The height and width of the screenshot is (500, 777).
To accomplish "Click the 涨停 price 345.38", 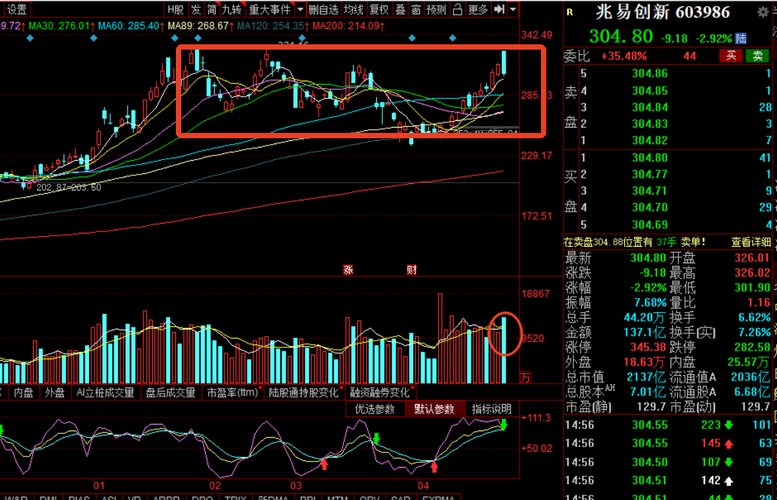I will (648, 347).
